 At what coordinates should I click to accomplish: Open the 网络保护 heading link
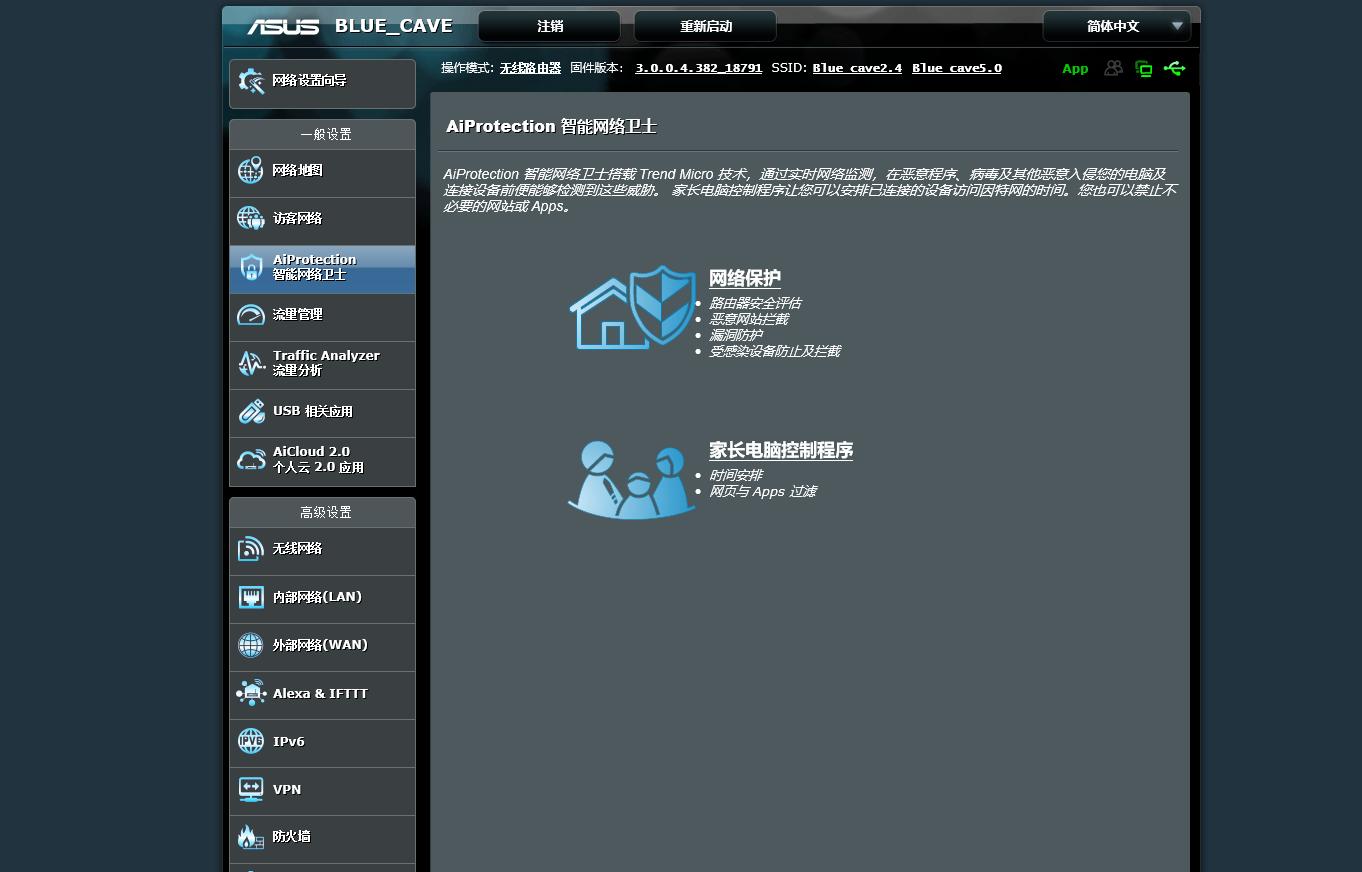click(744, 279)
